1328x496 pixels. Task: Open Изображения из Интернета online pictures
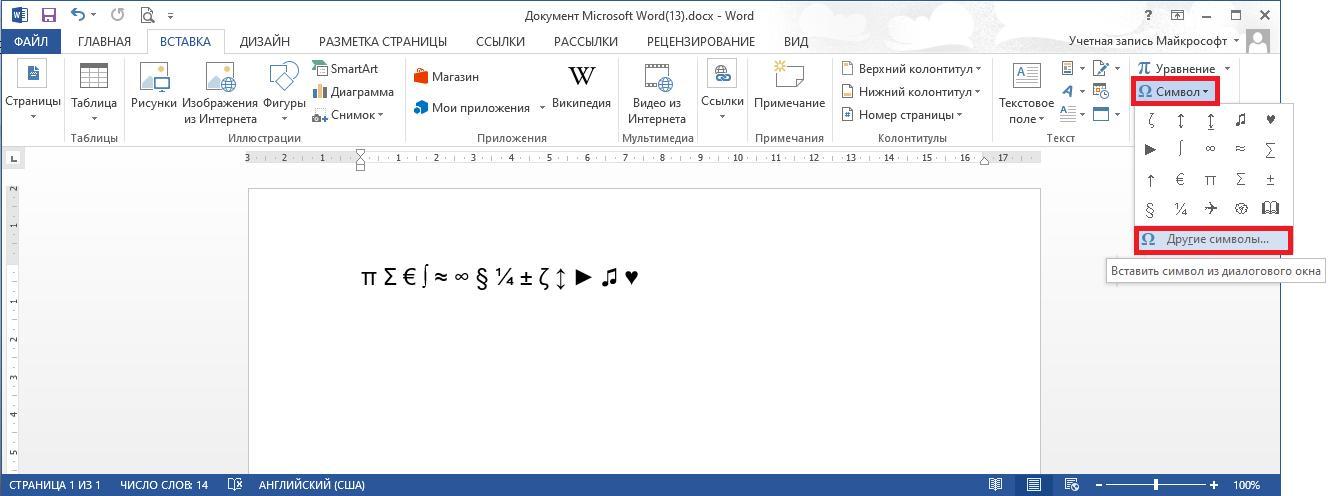click(x=220, y=93)
